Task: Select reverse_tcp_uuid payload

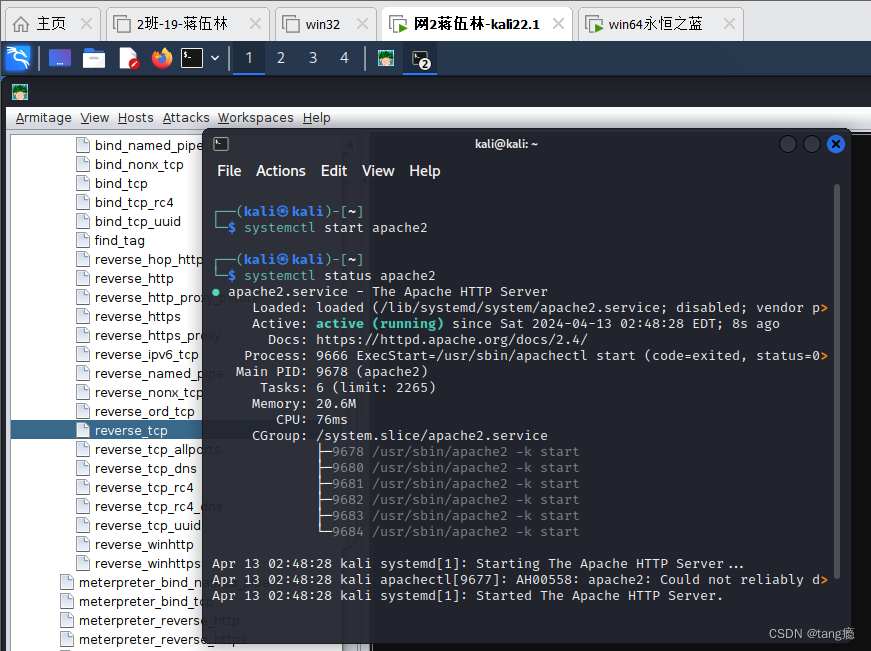Action: click(147, 525)
